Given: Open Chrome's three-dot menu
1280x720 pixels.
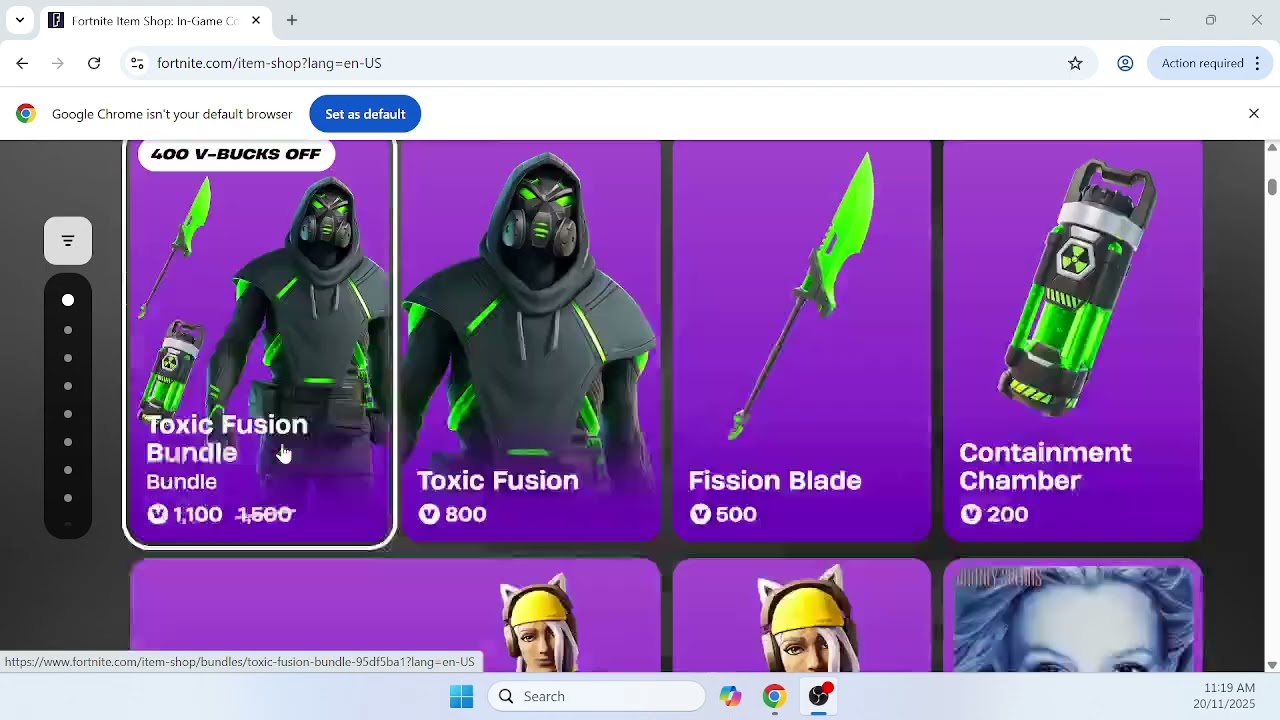Looking at the screenshot, I should tap(1258, 63).
